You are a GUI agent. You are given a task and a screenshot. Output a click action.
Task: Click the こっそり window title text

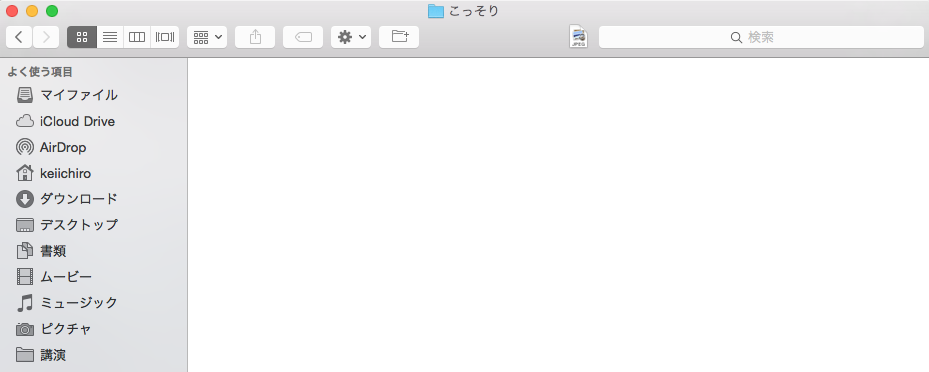pyautogui.click(x=473, y=11)
